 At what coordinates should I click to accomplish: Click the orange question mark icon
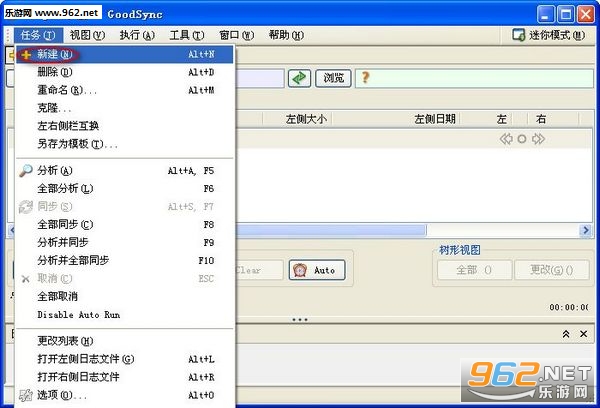pyautogui.click(x=365, y=78)
